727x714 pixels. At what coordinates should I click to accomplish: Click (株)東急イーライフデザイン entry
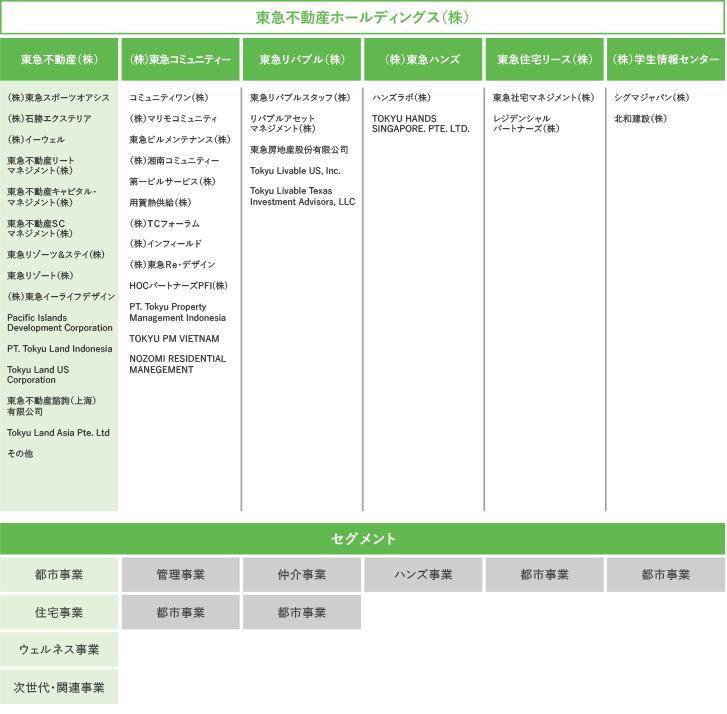[x=61, y=296]
